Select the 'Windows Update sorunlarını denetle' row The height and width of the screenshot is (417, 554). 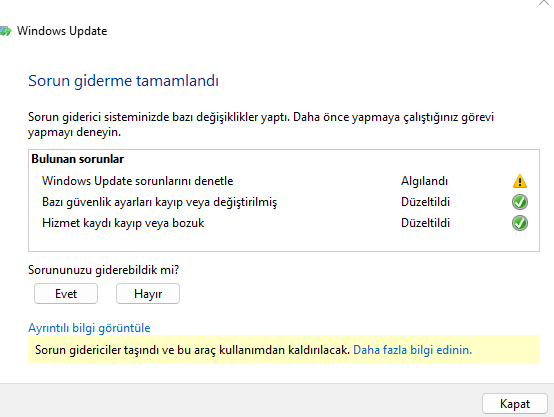point(284,181)
